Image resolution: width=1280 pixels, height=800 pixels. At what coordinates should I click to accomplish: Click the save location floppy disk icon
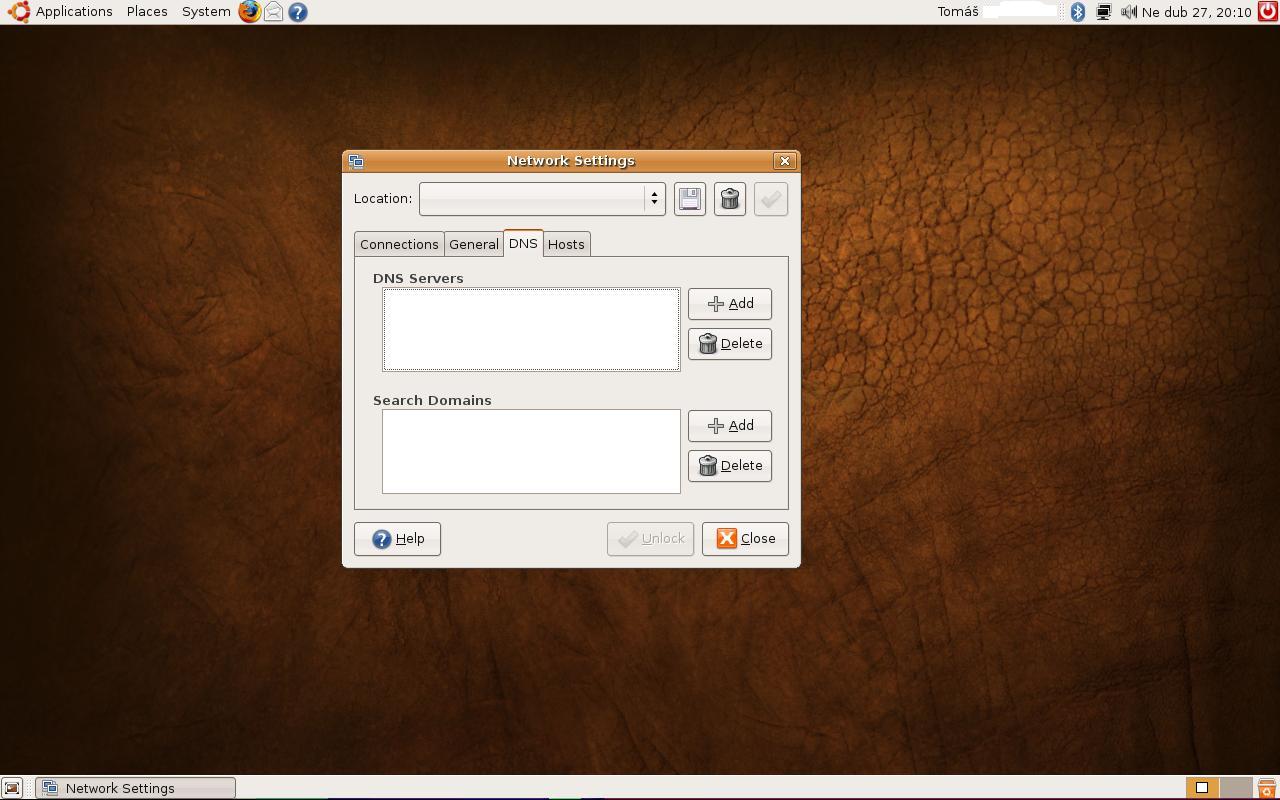pos(690,199)
